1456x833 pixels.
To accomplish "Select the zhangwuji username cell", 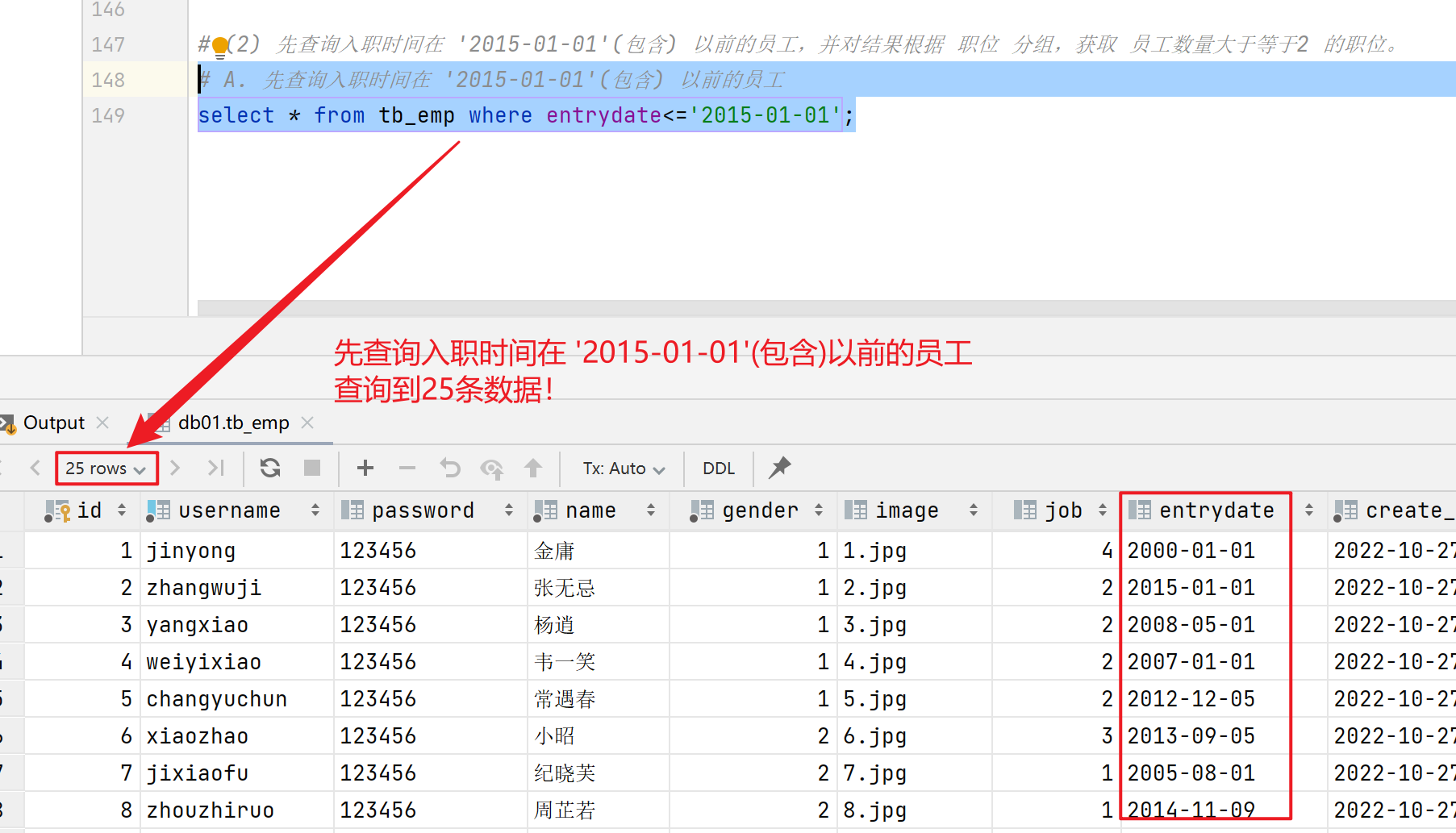I will (237, 588).
